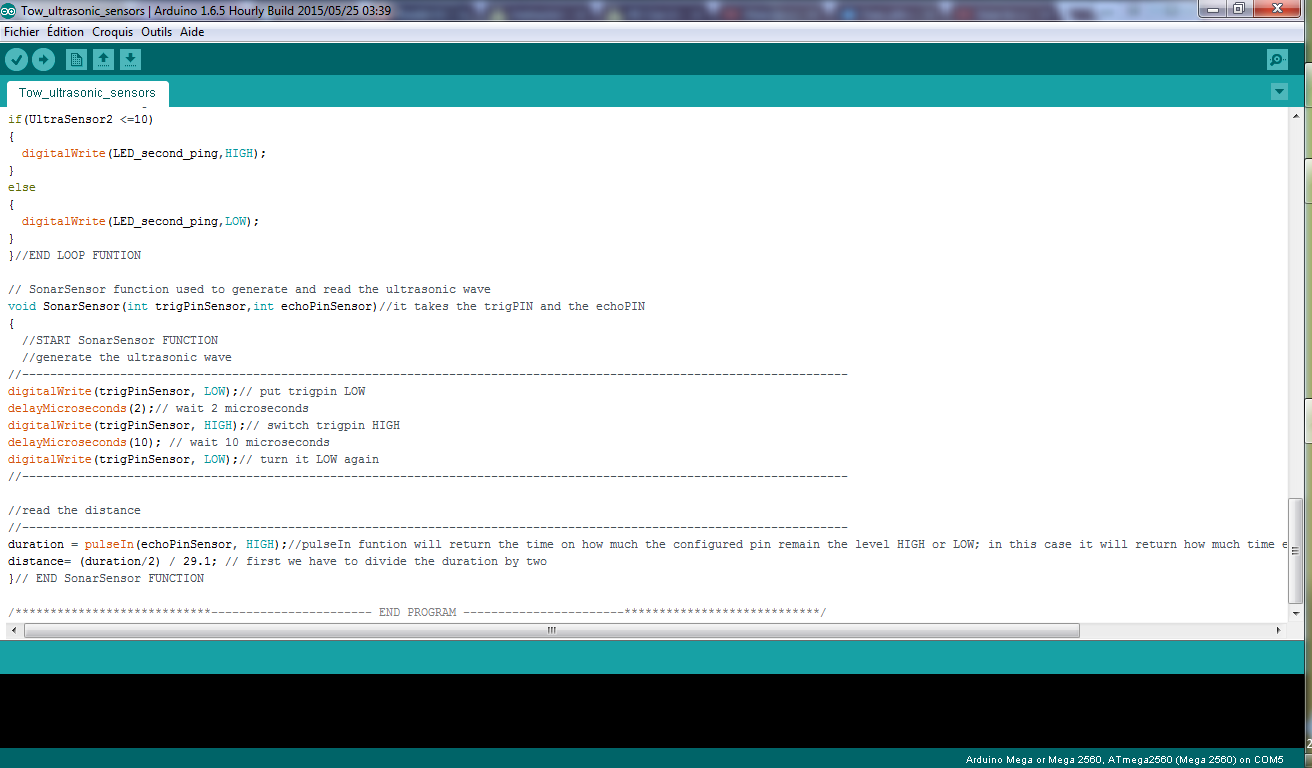This screenshot has width=1312, height=768.
Task: Save the sketch via Save icon
Action: pyautogui.click(x=130, y=59)
